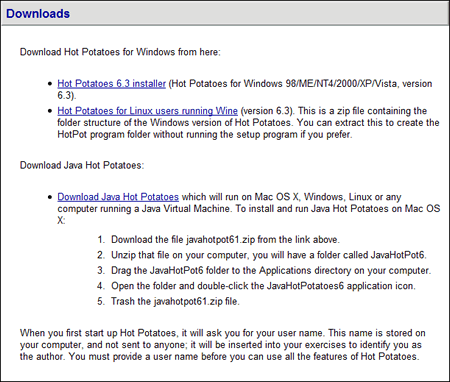The width and height of the screenshot is (450, 382).
Task: Click the Downloads heading
Action: click(x=38, y=14)
